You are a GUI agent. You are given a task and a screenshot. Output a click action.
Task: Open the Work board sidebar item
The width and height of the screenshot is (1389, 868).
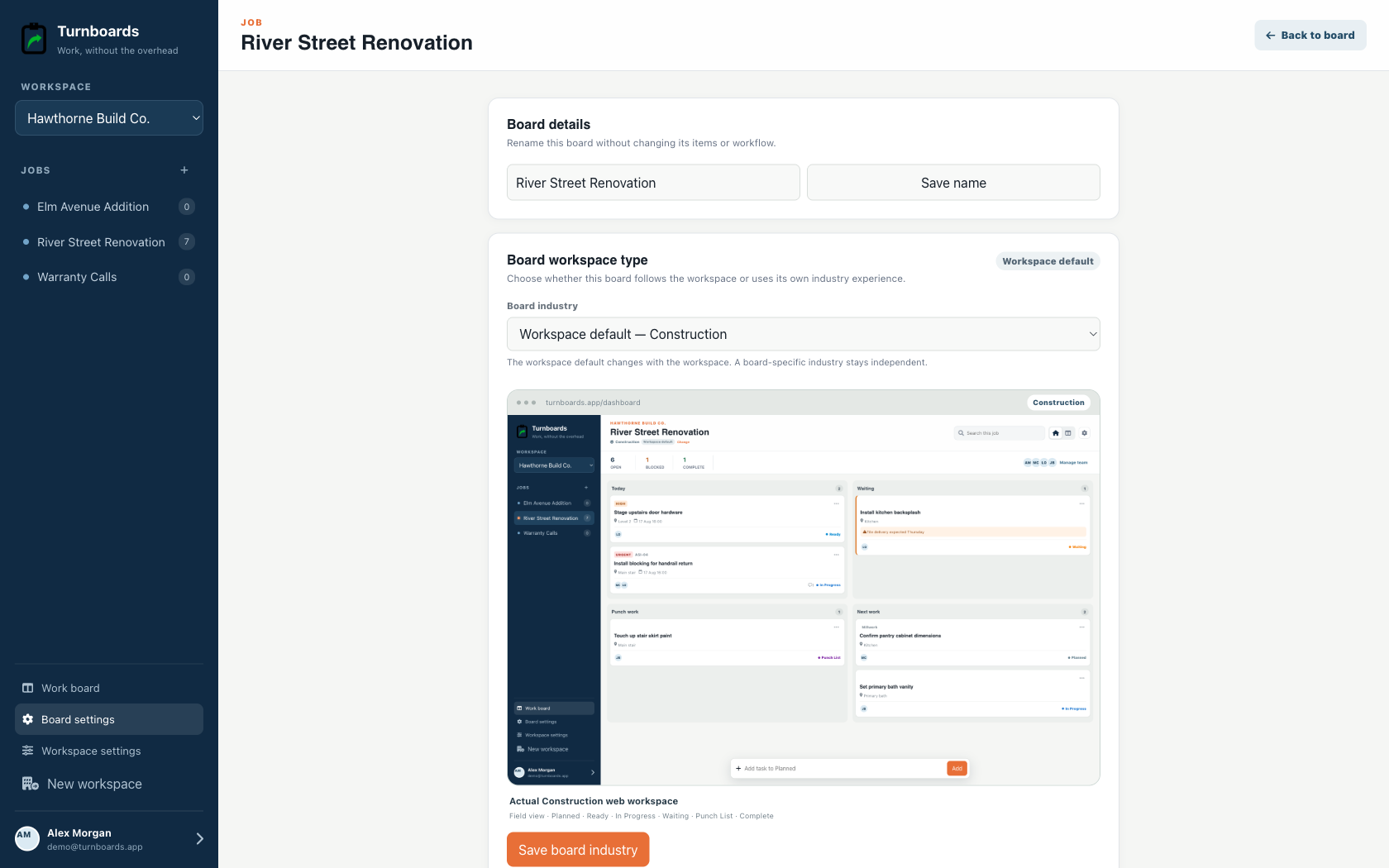(x=109, y=688)
